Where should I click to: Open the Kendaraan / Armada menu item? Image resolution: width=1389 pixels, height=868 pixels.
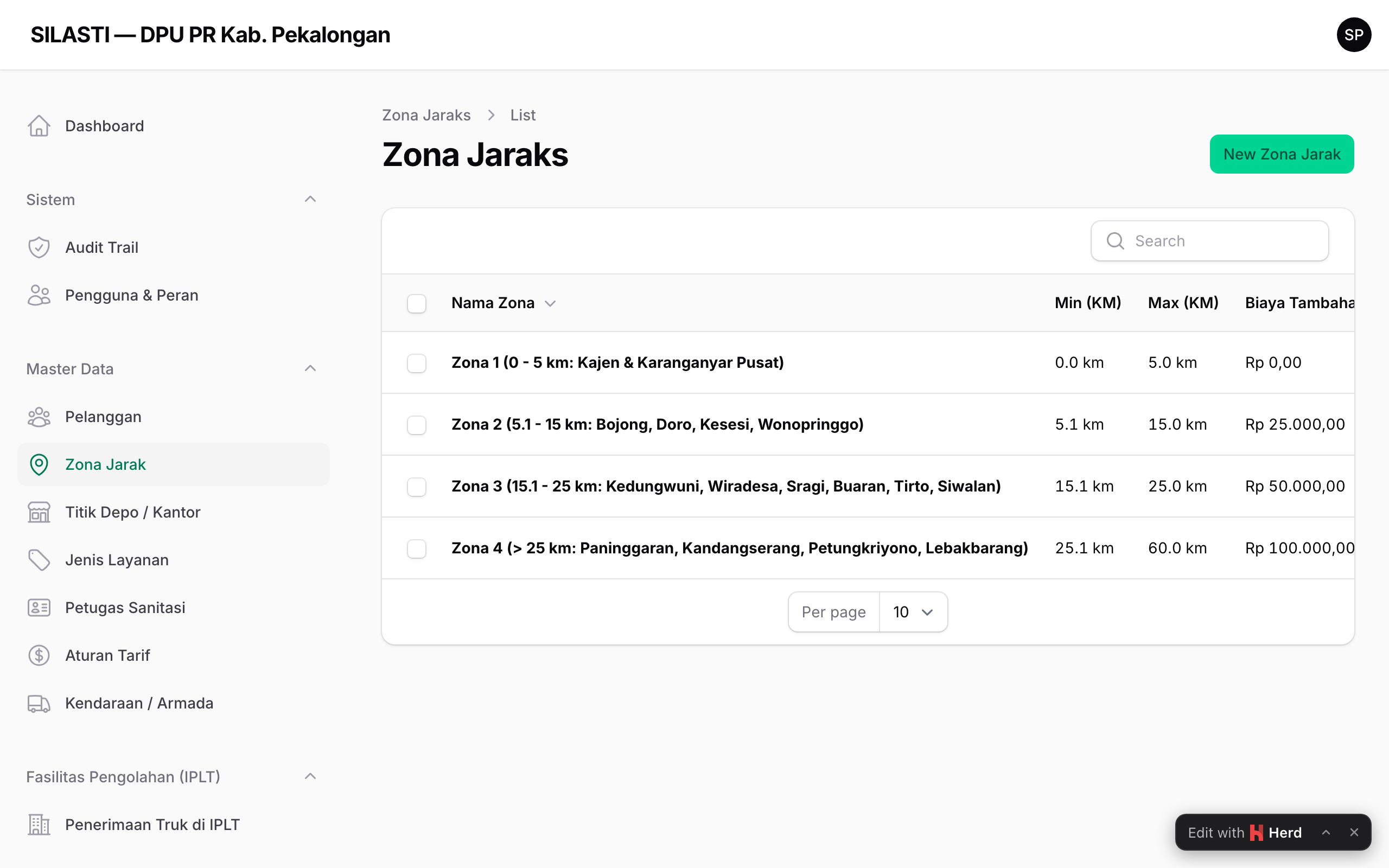173,703
